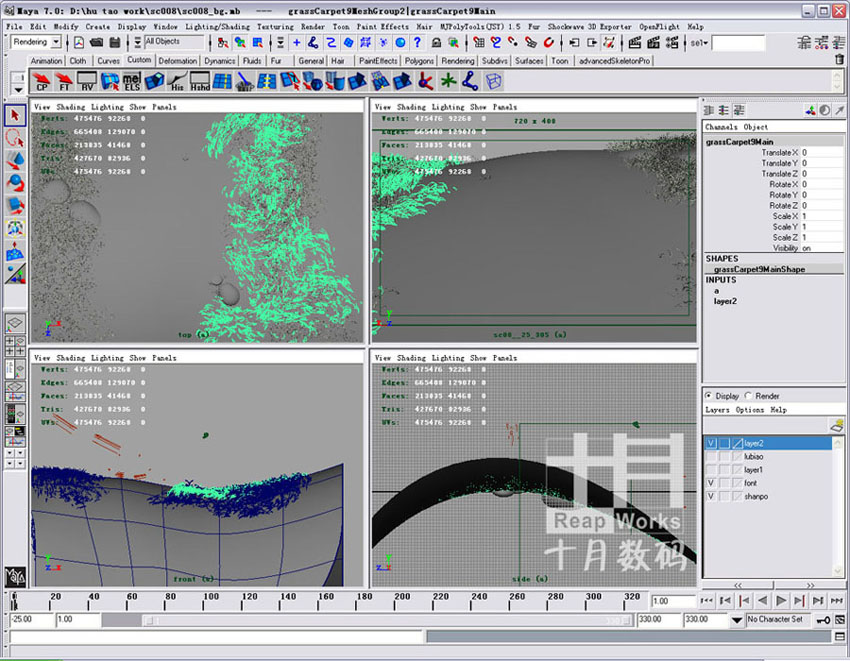Select the grassCarpet9MainShape node
850x661 pixels.
tap(759, 269)
